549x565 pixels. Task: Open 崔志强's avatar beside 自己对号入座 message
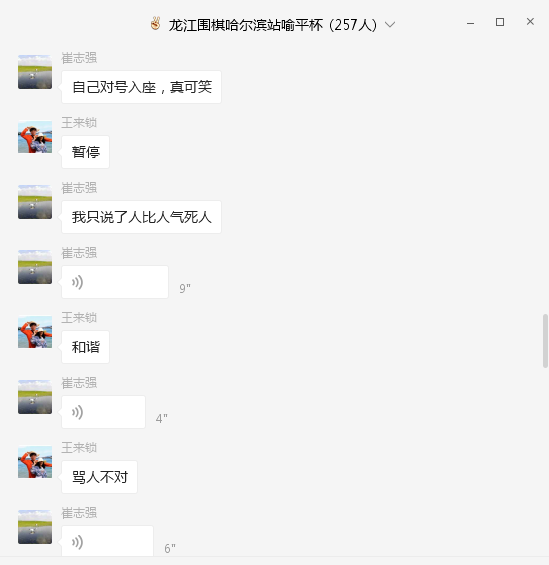[35, 72]
